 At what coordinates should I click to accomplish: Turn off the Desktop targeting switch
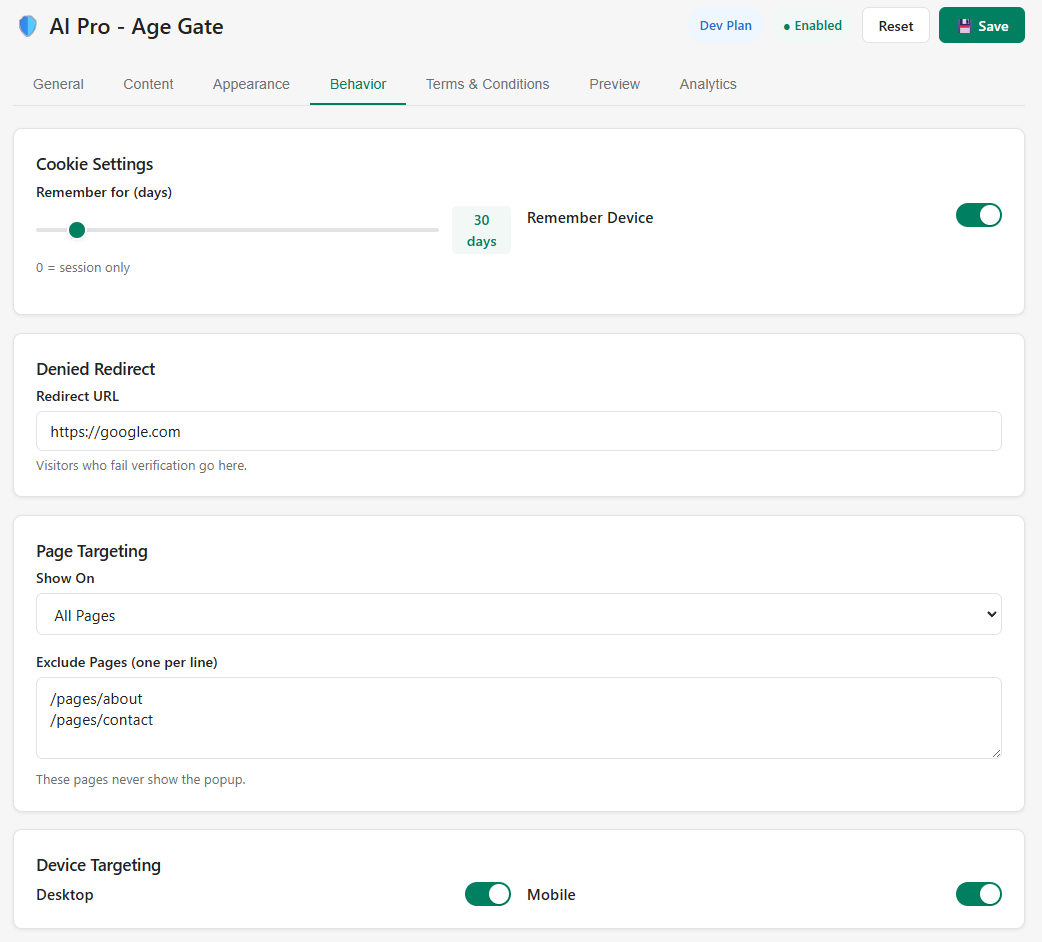click(487, 894)
